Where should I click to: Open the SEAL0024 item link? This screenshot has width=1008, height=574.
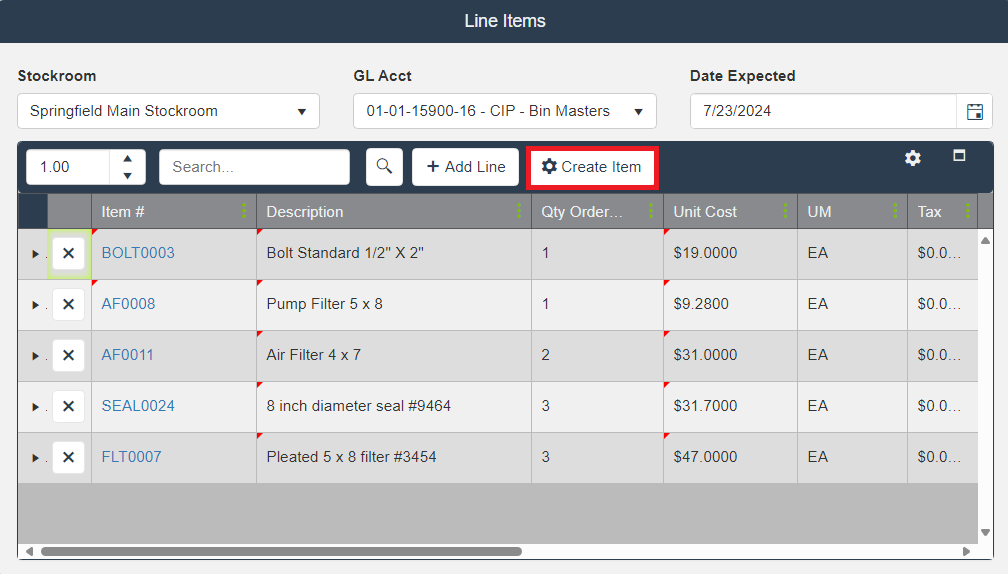point(138,406)
